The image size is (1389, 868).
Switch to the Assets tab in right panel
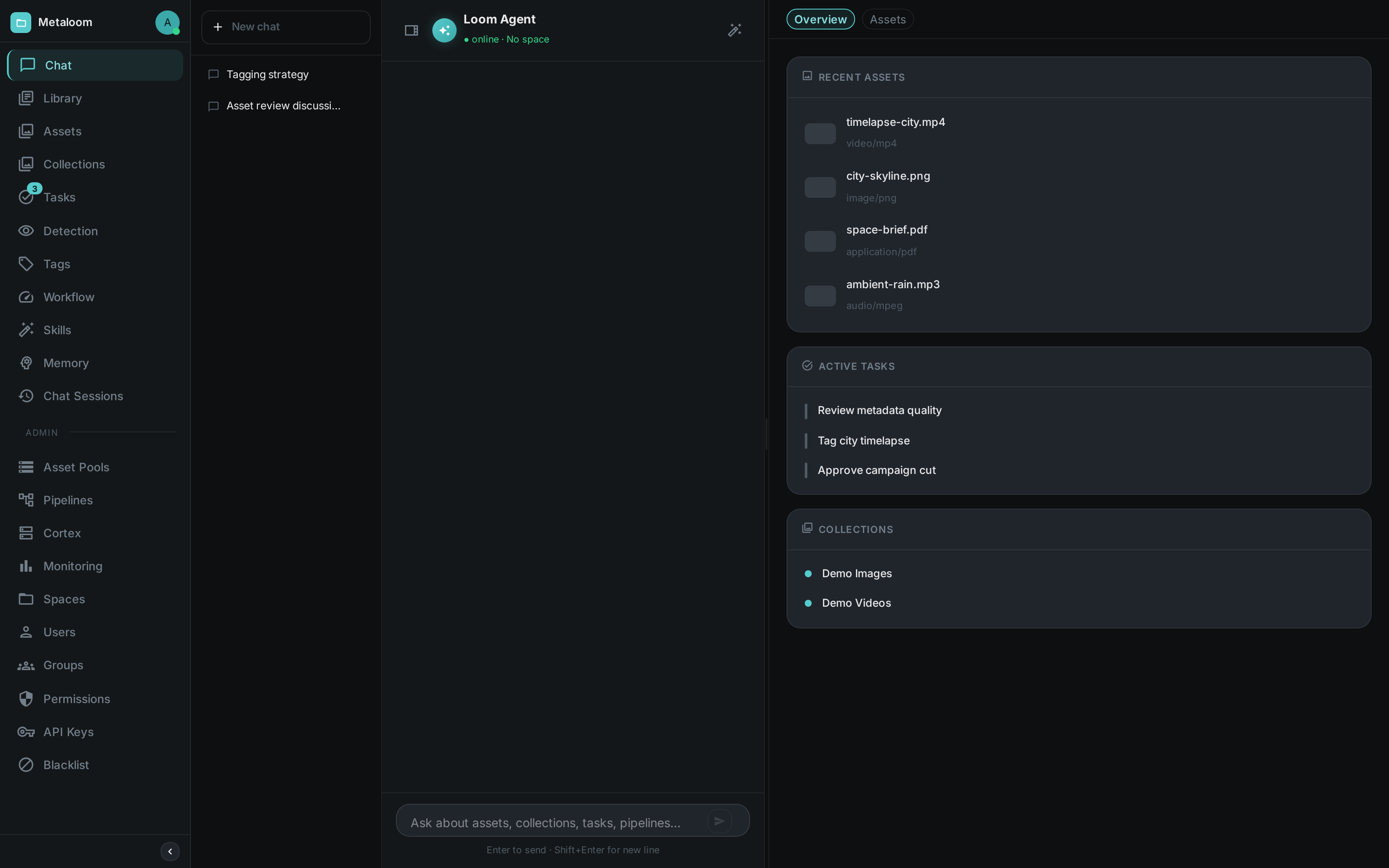click(x=887, y=20)
